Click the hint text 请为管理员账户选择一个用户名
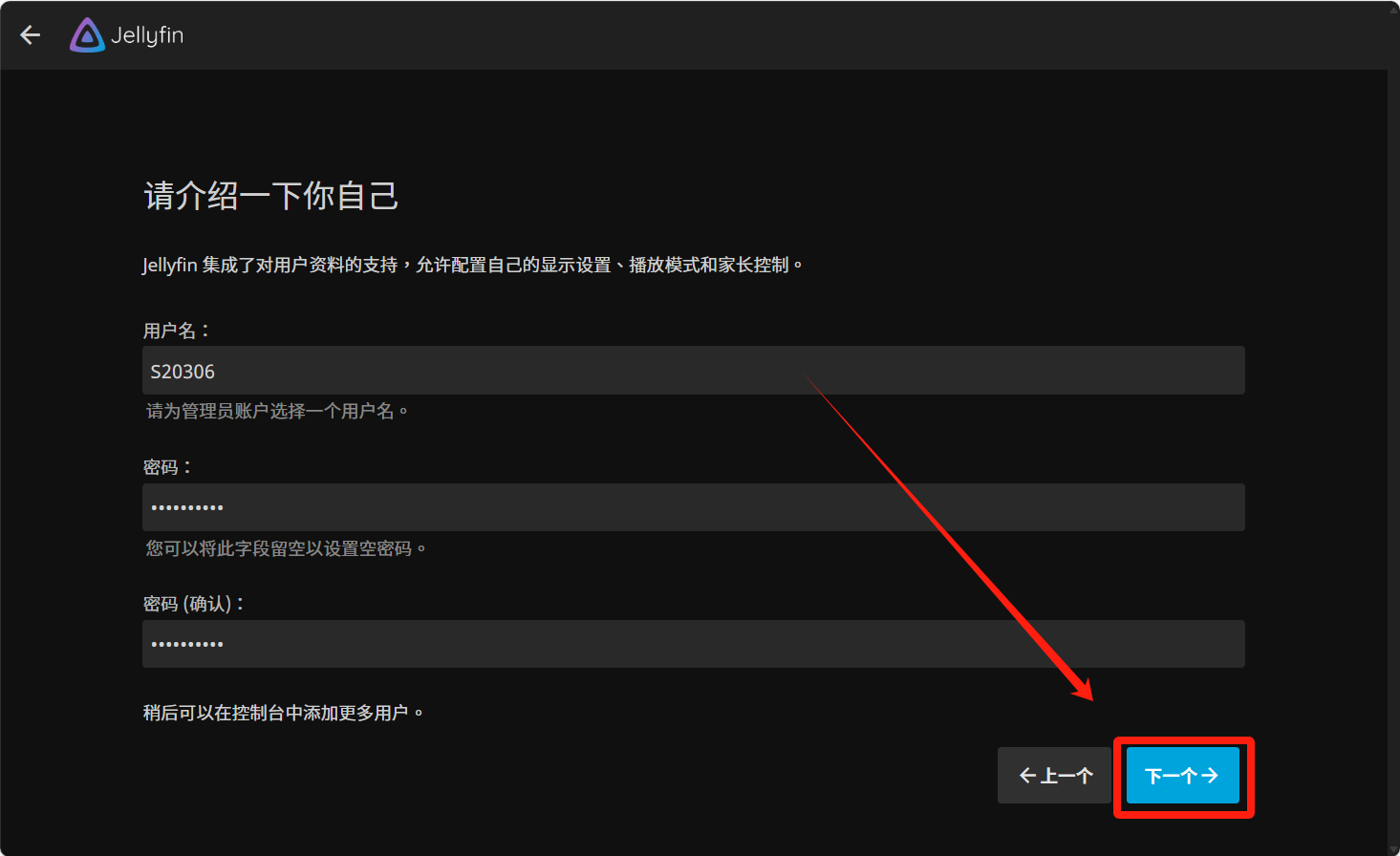This screenshot has width=1400, height=856. pyautogui.click(x=276, y=412)
